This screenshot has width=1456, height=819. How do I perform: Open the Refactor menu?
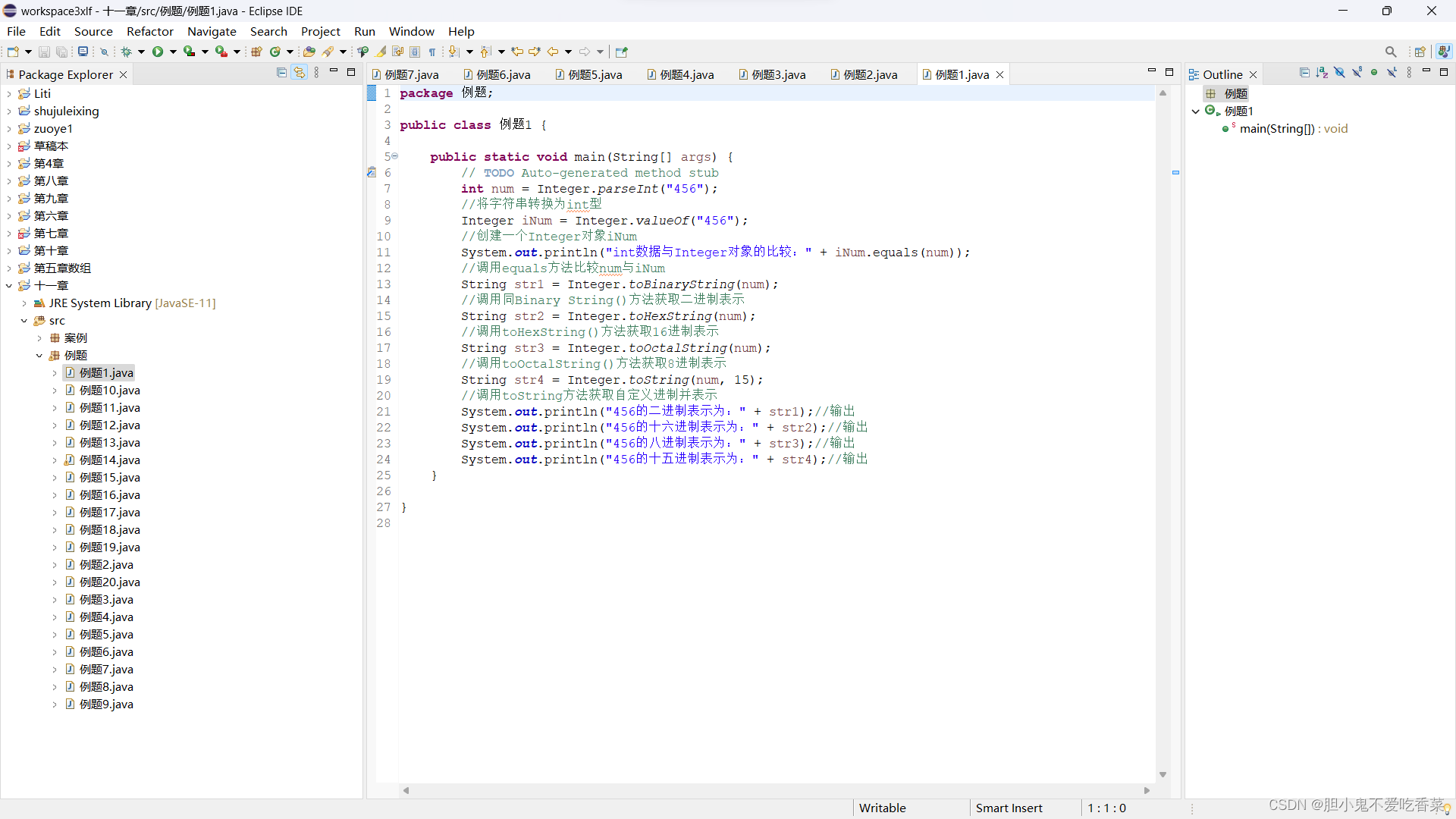[149, 31]
